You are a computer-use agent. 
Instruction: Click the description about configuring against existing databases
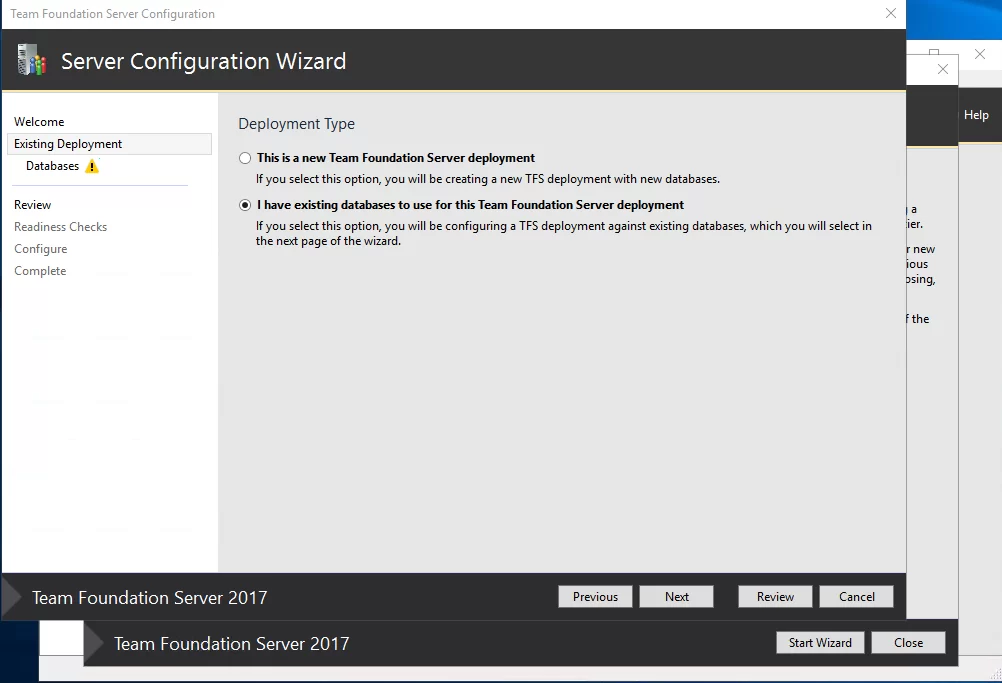pyautogui.click(x=564, y=233)
